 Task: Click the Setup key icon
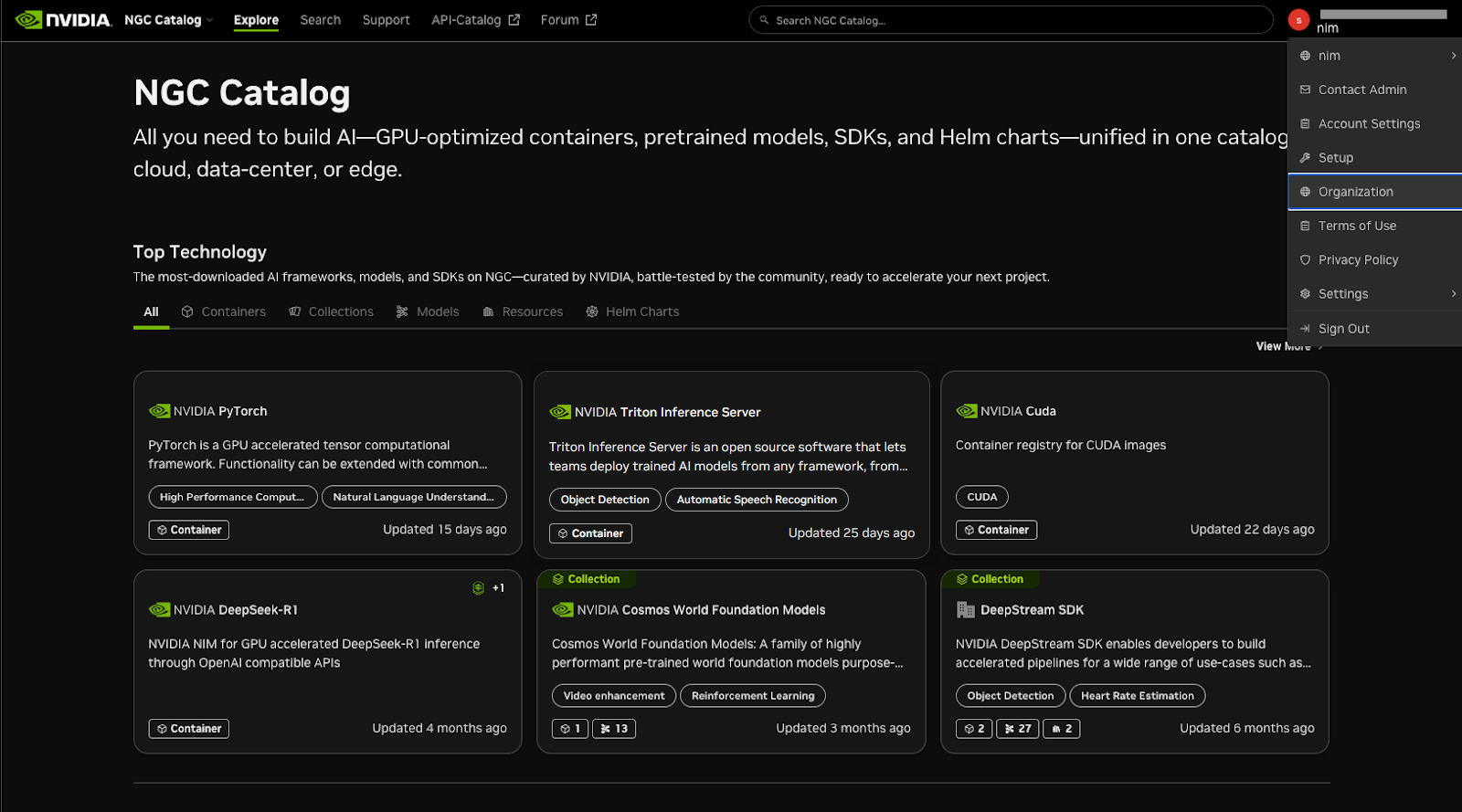tap(1305, 158)
